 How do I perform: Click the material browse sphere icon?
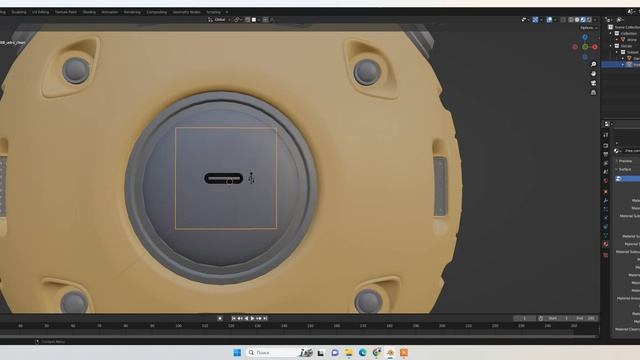pos(616,151)
